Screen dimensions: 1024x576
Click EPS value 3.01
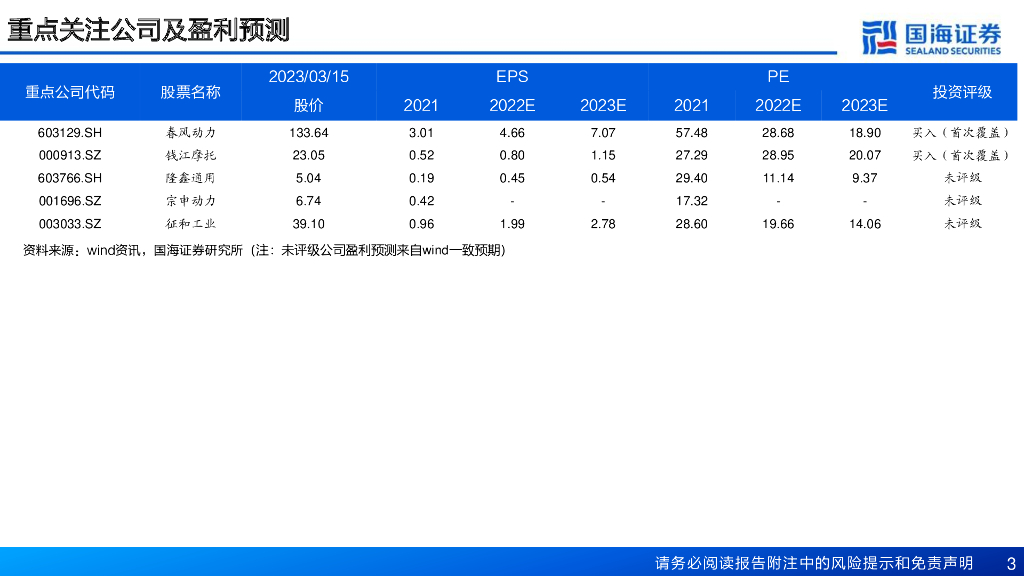(421, 133)
